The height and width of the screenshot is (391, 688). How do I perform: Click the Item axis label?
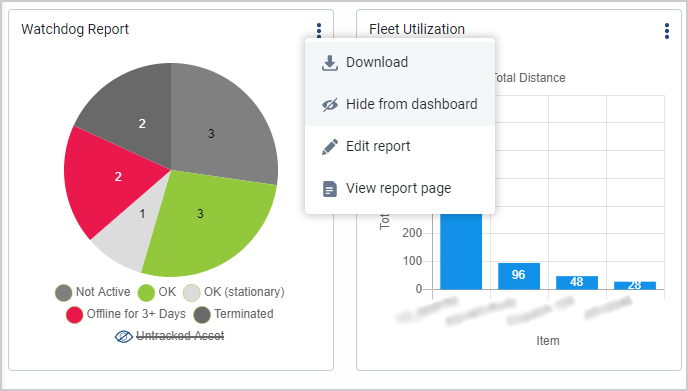(548, 341)
